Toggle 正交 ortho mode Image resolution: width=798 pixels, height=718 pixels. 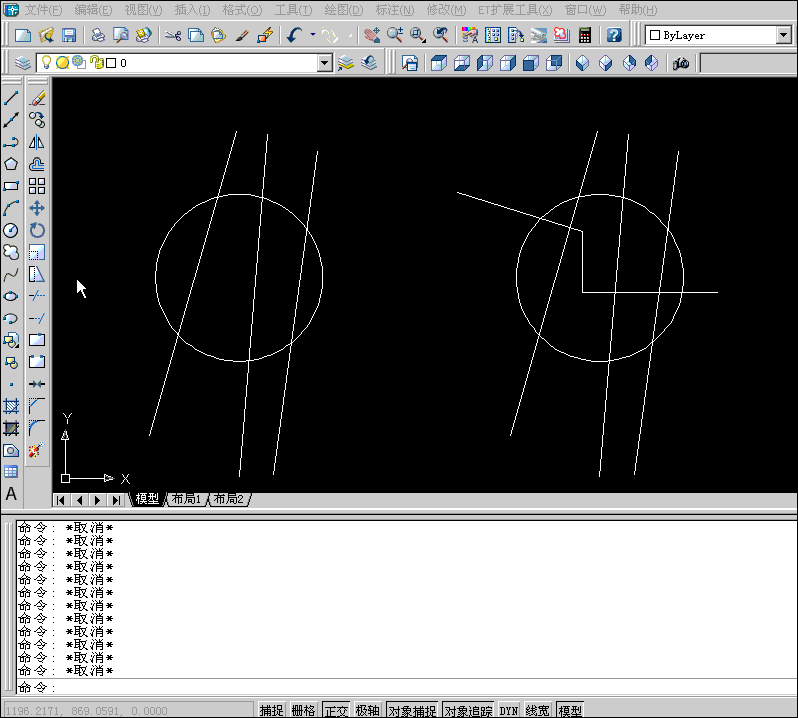pyautogui.click(x=336, y=710)
